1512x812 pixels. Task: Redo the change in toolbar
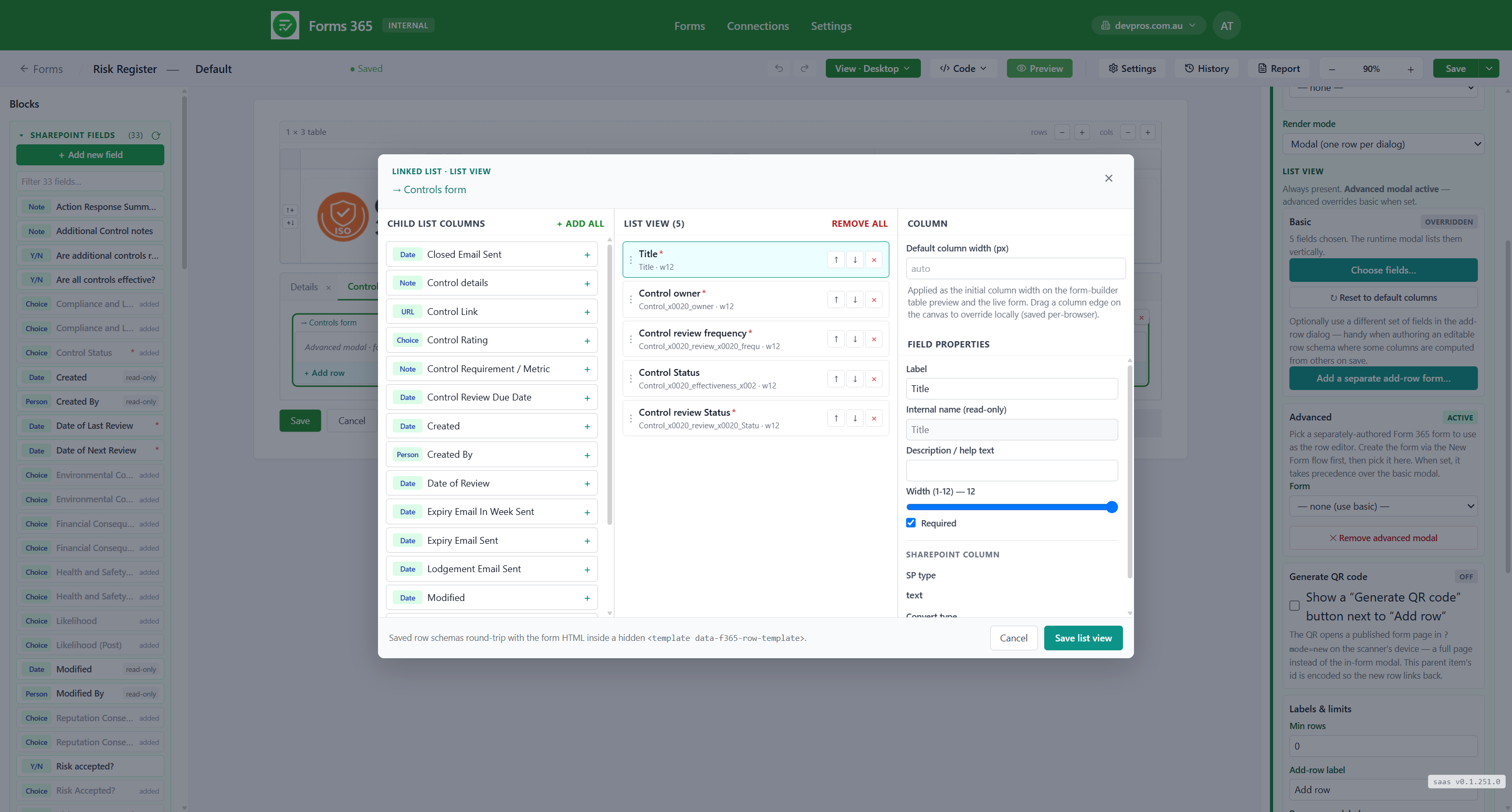click(805, 69)
